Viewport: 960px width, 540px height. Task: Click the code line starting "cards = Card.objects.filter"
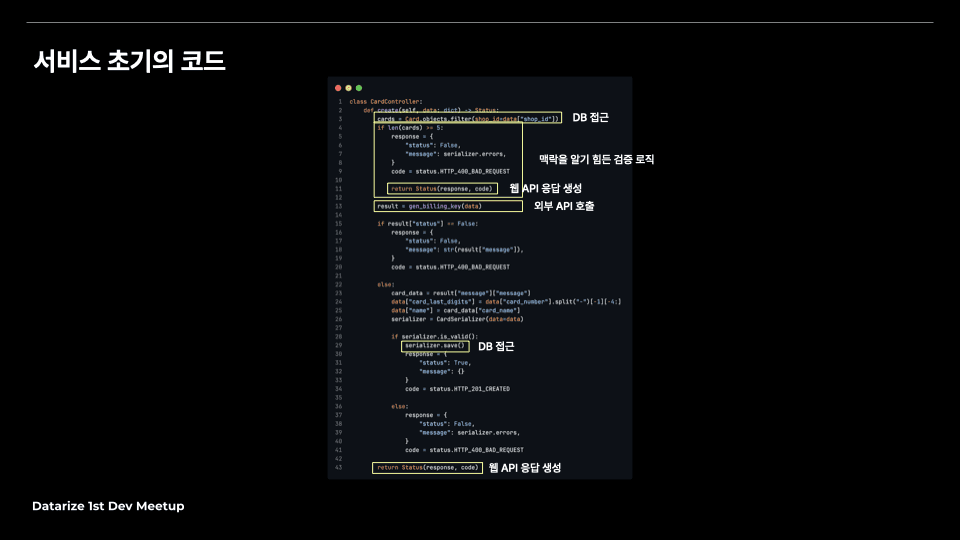[x=468, y=119]
